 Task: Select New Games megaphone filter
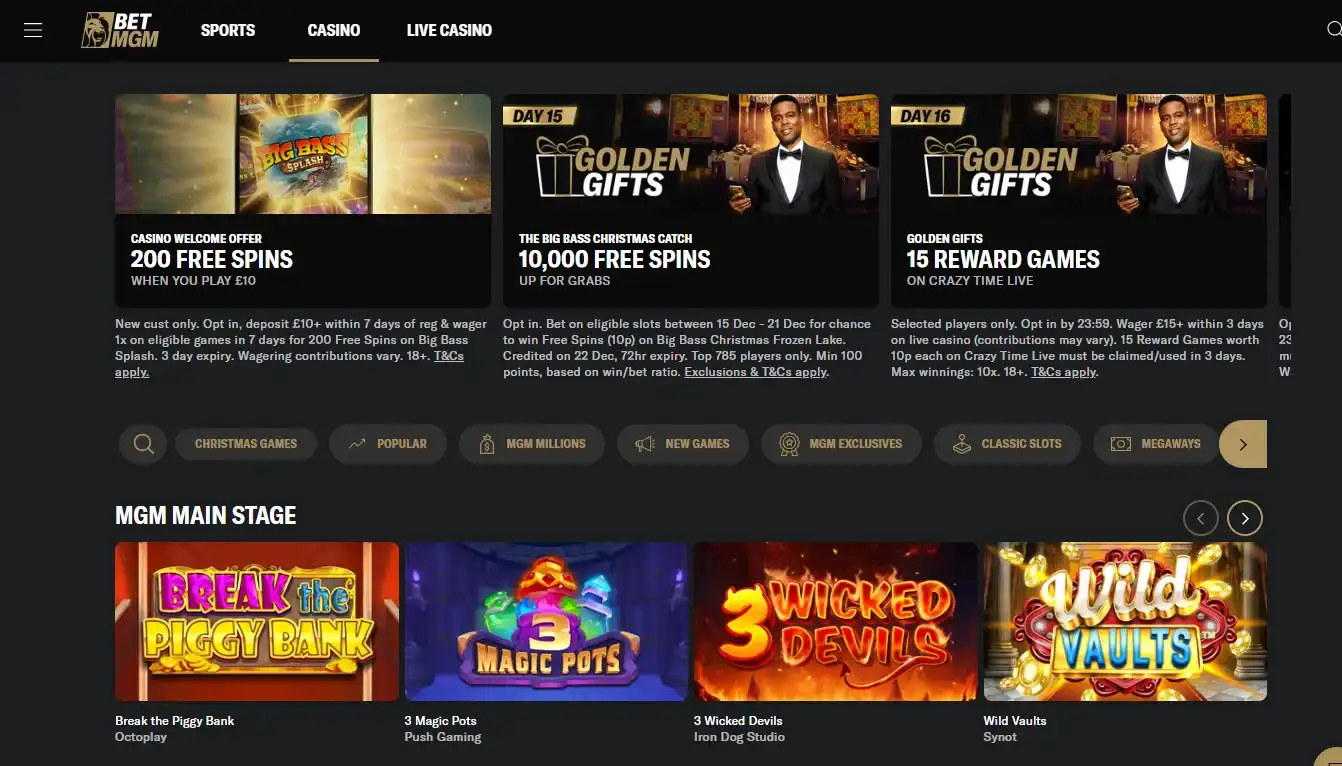point(683,444)
